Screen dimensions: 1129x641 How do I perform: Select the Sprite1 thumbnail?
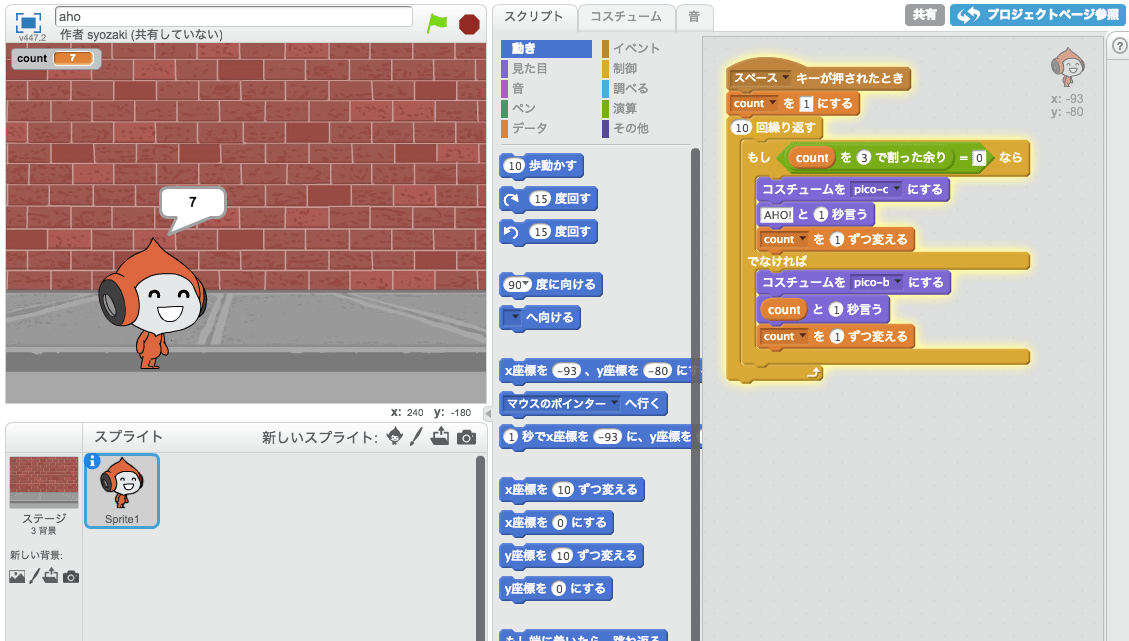point(122,491)
